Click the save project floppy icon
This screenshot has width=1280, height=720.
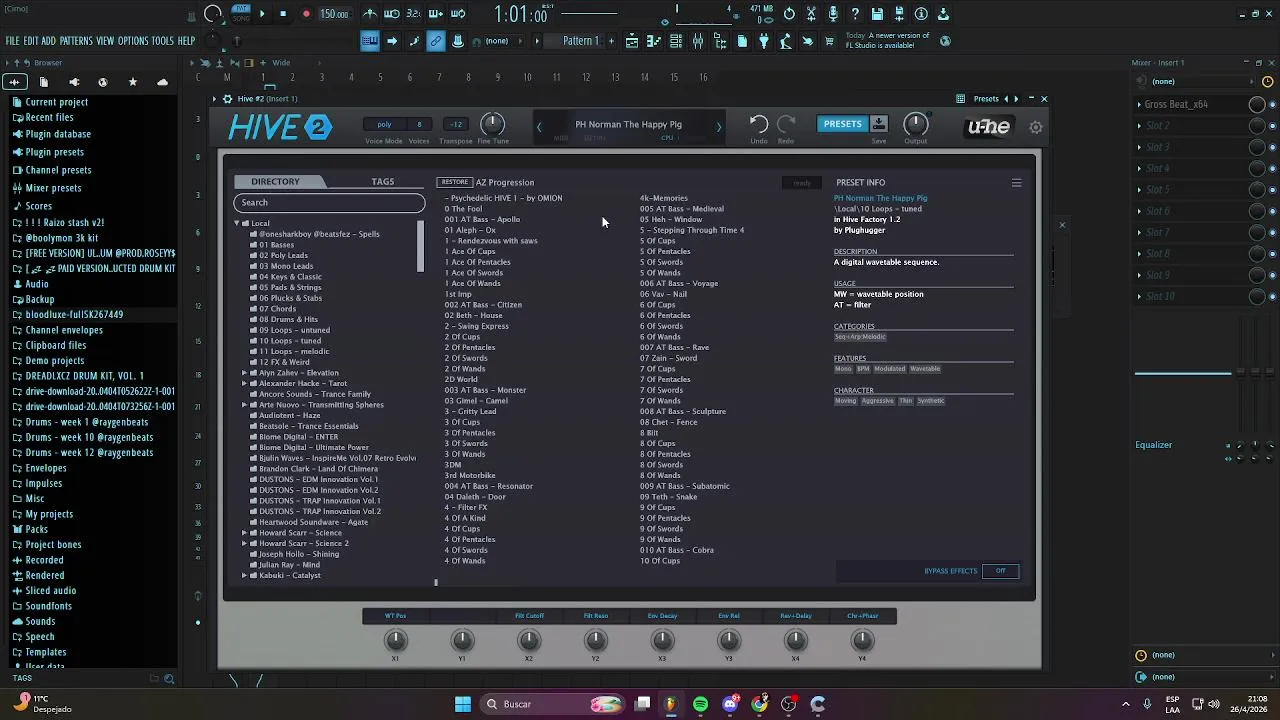pos(877,14)
